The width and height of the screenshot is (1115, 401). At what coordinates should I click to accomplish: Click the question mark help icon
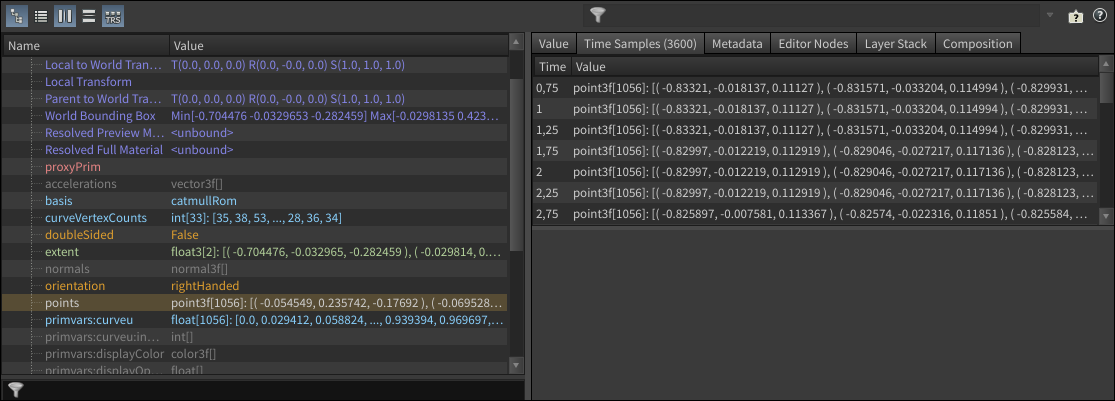pyautogui.click(x=1099, y=16)
